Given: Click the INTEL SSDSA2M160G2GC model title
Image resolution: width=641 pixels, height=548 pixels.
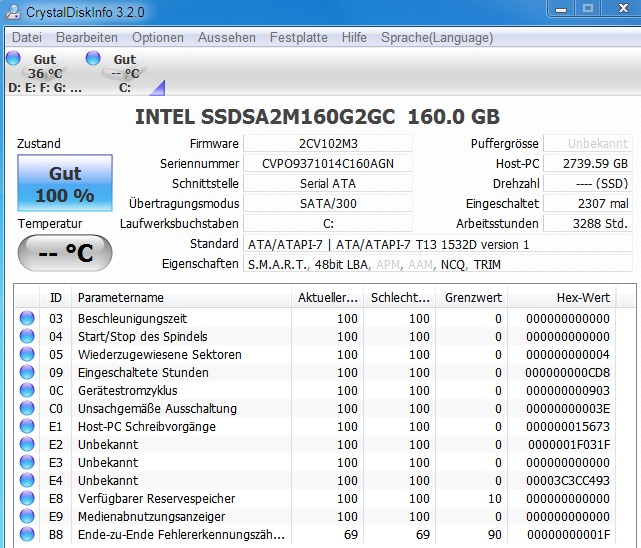Looking at the screenshot, I should pyautogui.click(x=317, y=117).
